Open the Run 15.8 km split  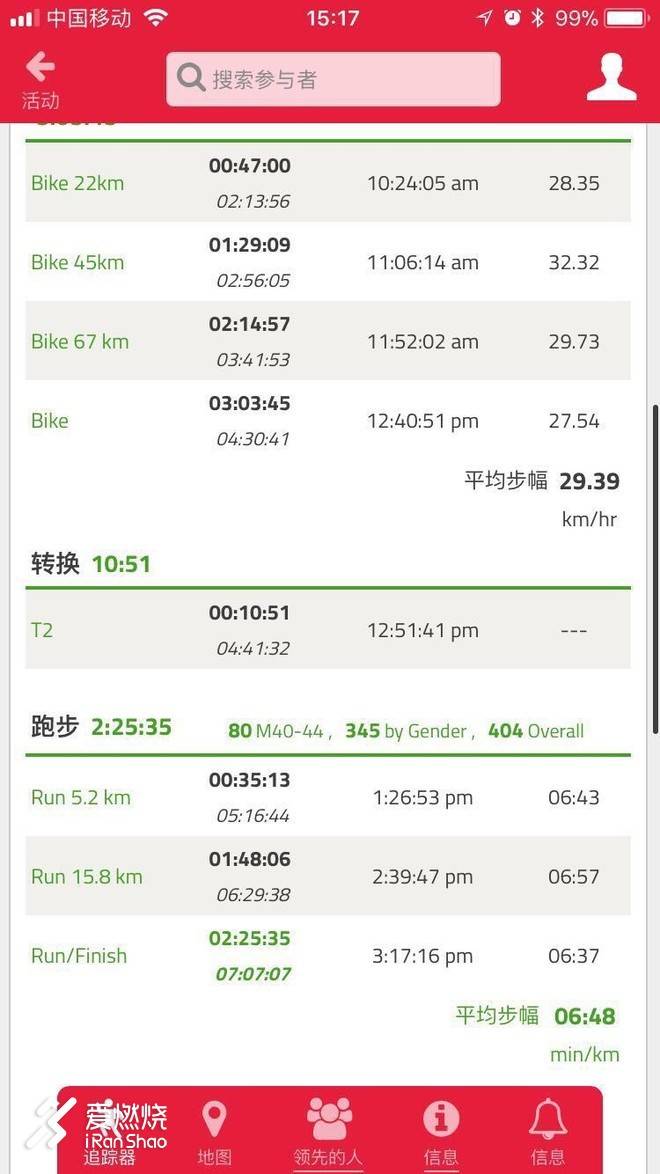[x=330, y=875]
